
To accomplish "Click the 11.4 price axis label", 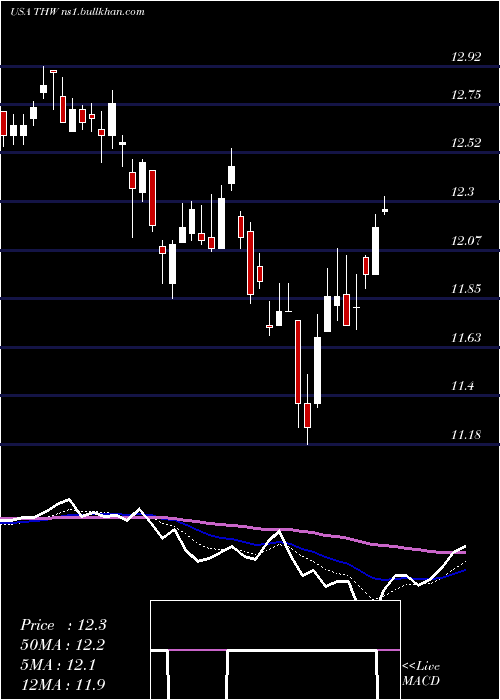I will (462, 386).
